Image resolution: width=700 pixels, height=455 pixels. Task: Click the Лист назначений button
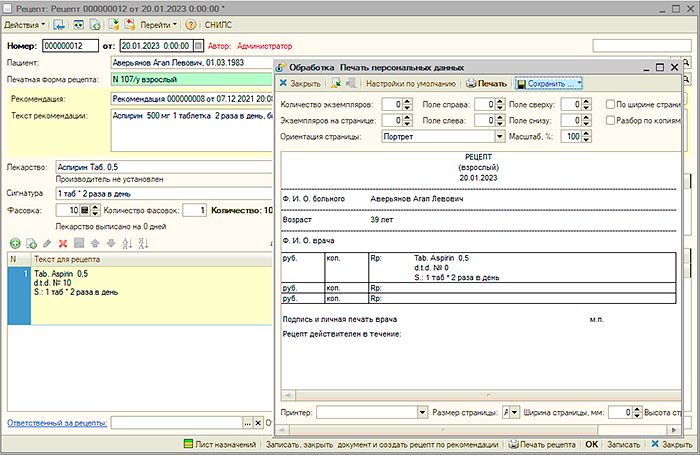(221, 443)
